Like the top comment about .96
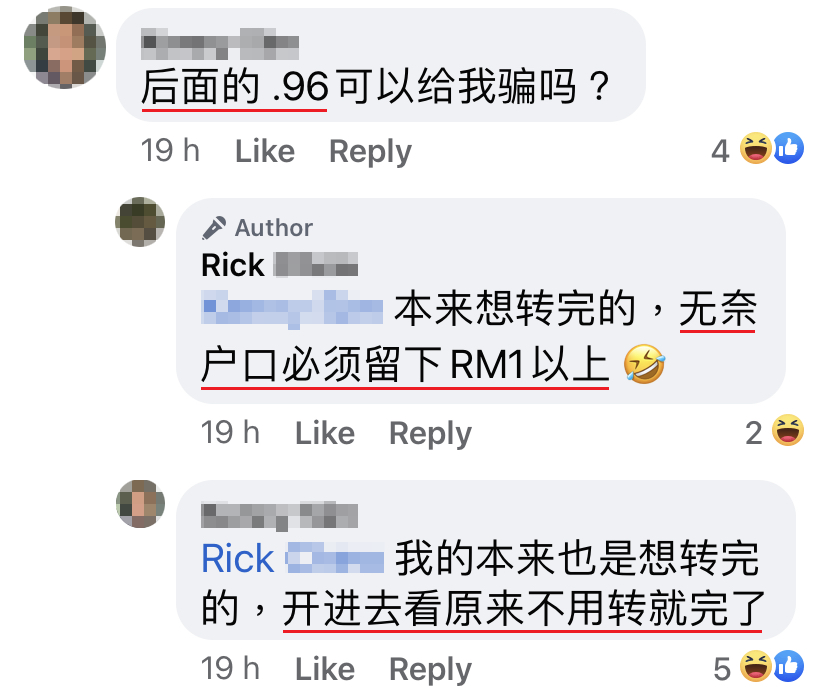This screenshot has height=693, width=828. 265,152
